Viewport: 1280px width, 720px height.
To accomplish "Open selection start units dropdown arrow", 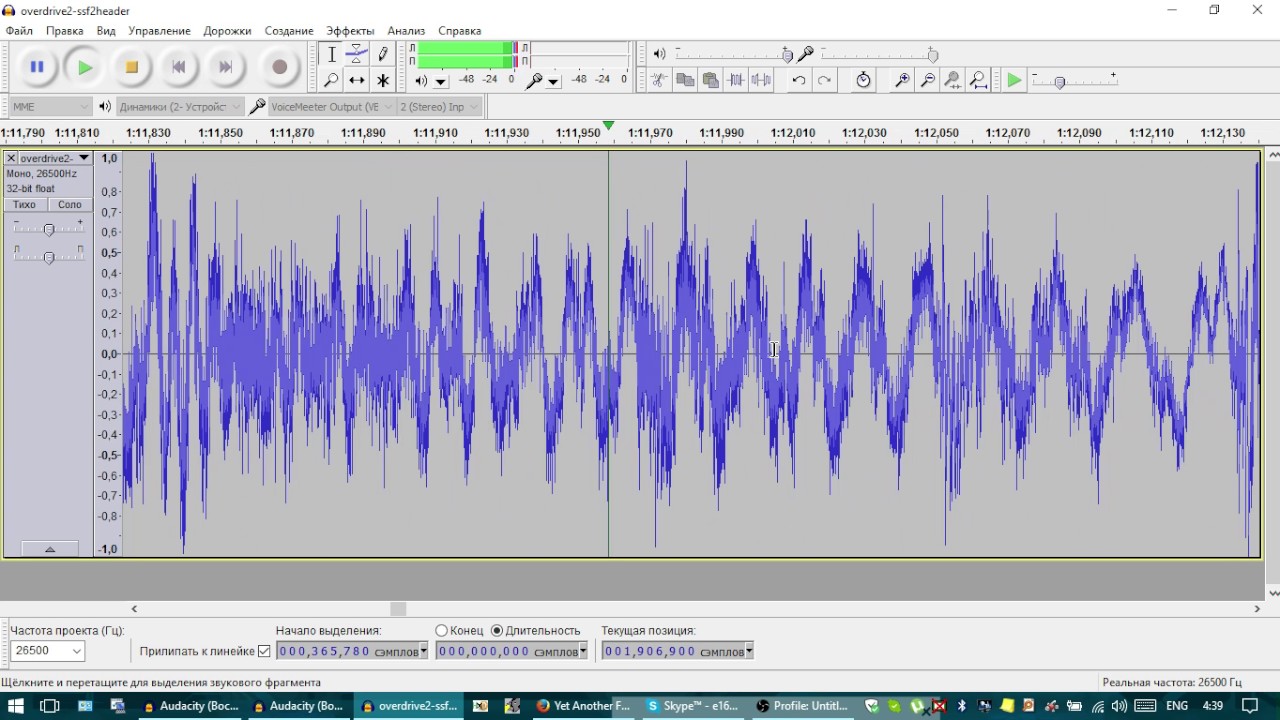I will 424,651.
